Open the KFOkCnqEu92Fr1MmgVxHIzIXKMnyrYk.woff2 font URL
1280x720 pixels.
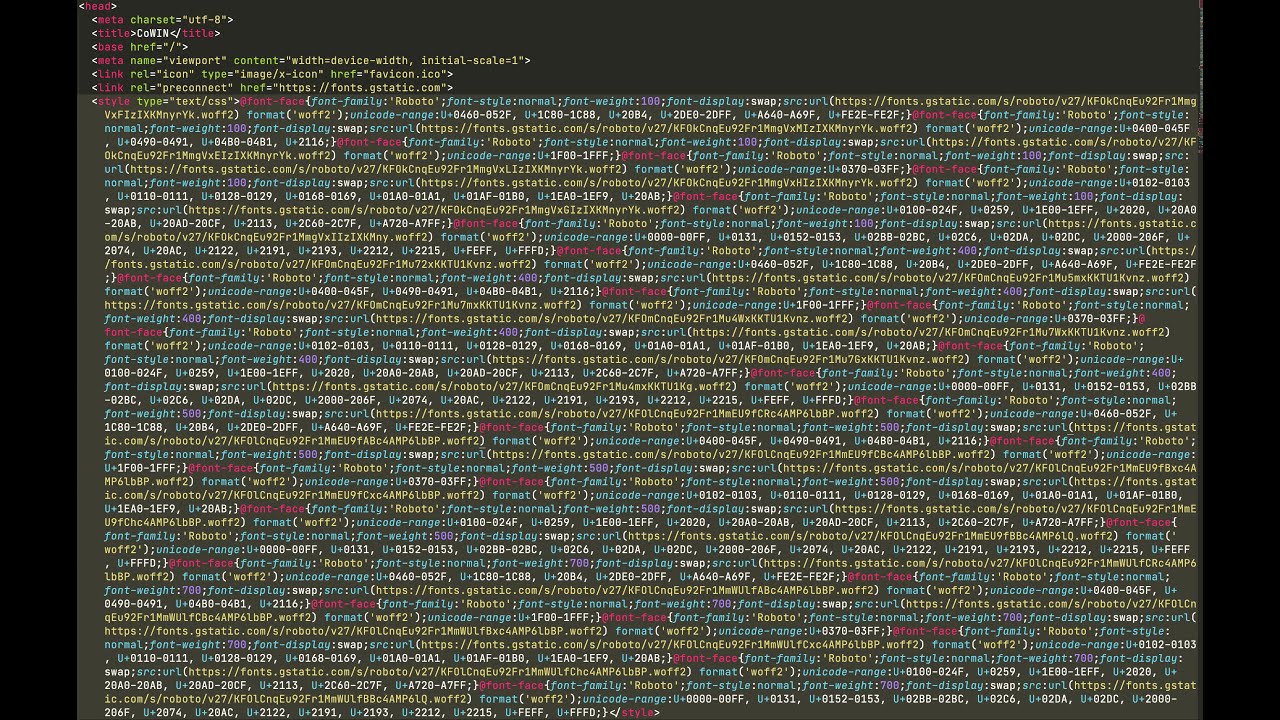[667, 182]
